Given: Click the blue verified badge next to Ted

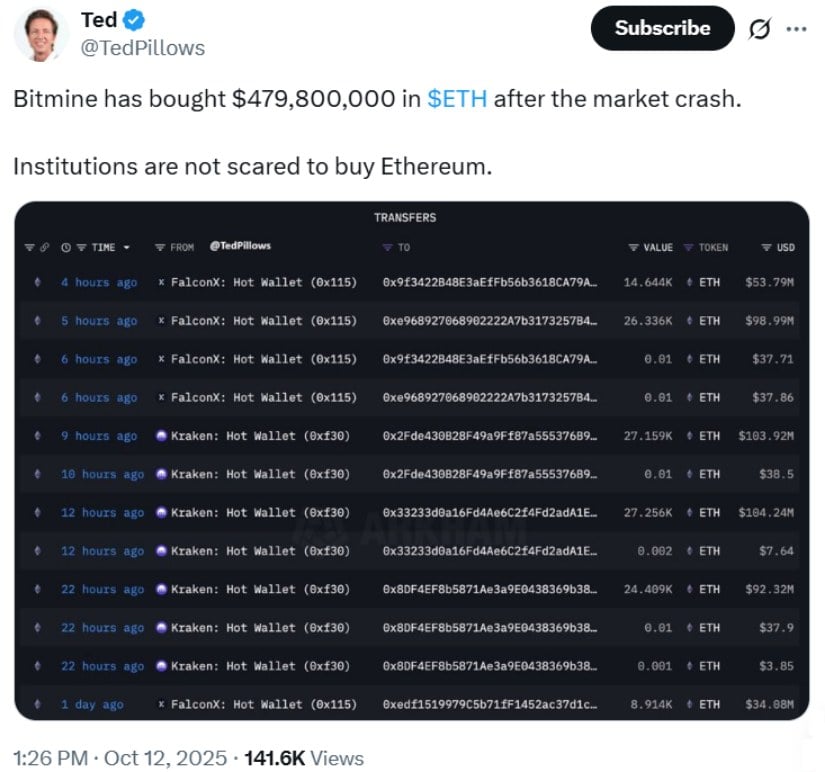Looking at the screenshot, I should click(x=135, y=20).
